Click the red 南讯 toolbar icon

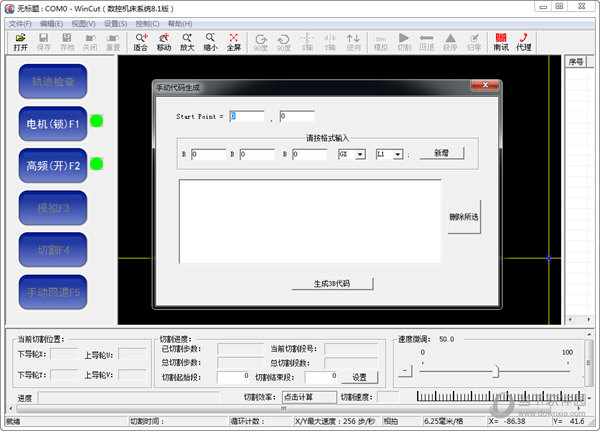[x=501, y=42]
